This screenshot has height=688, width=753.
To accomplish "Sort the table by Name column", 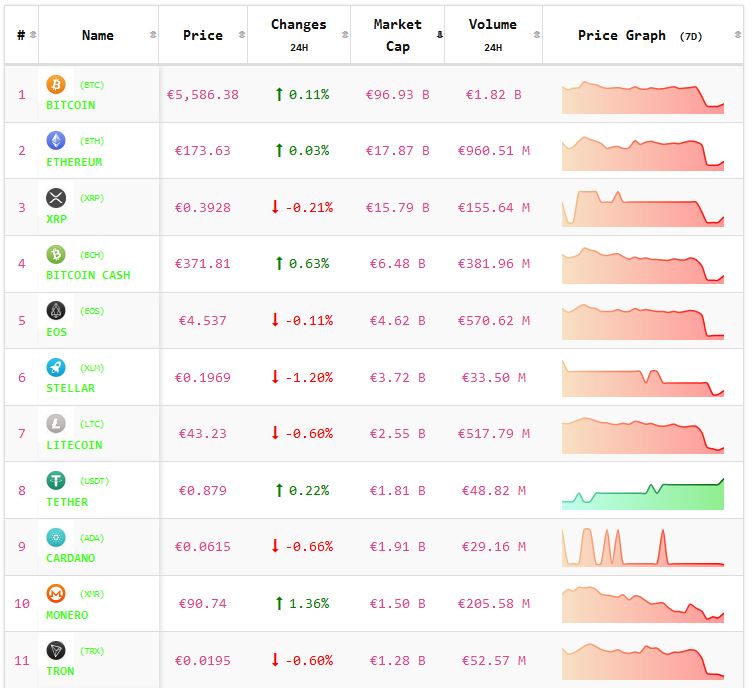I will pyautogui.click(x=98, y=35).
